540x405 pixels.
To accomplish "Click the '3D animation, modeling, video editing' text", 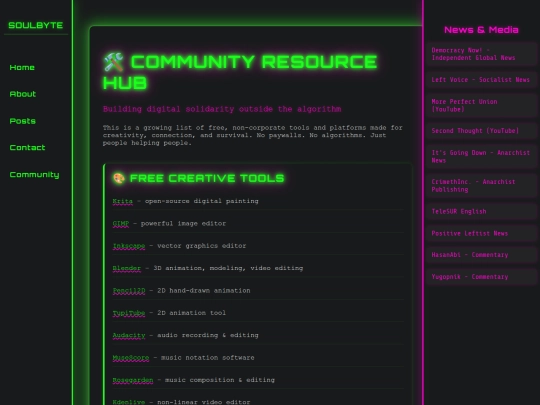I will 228,268.
